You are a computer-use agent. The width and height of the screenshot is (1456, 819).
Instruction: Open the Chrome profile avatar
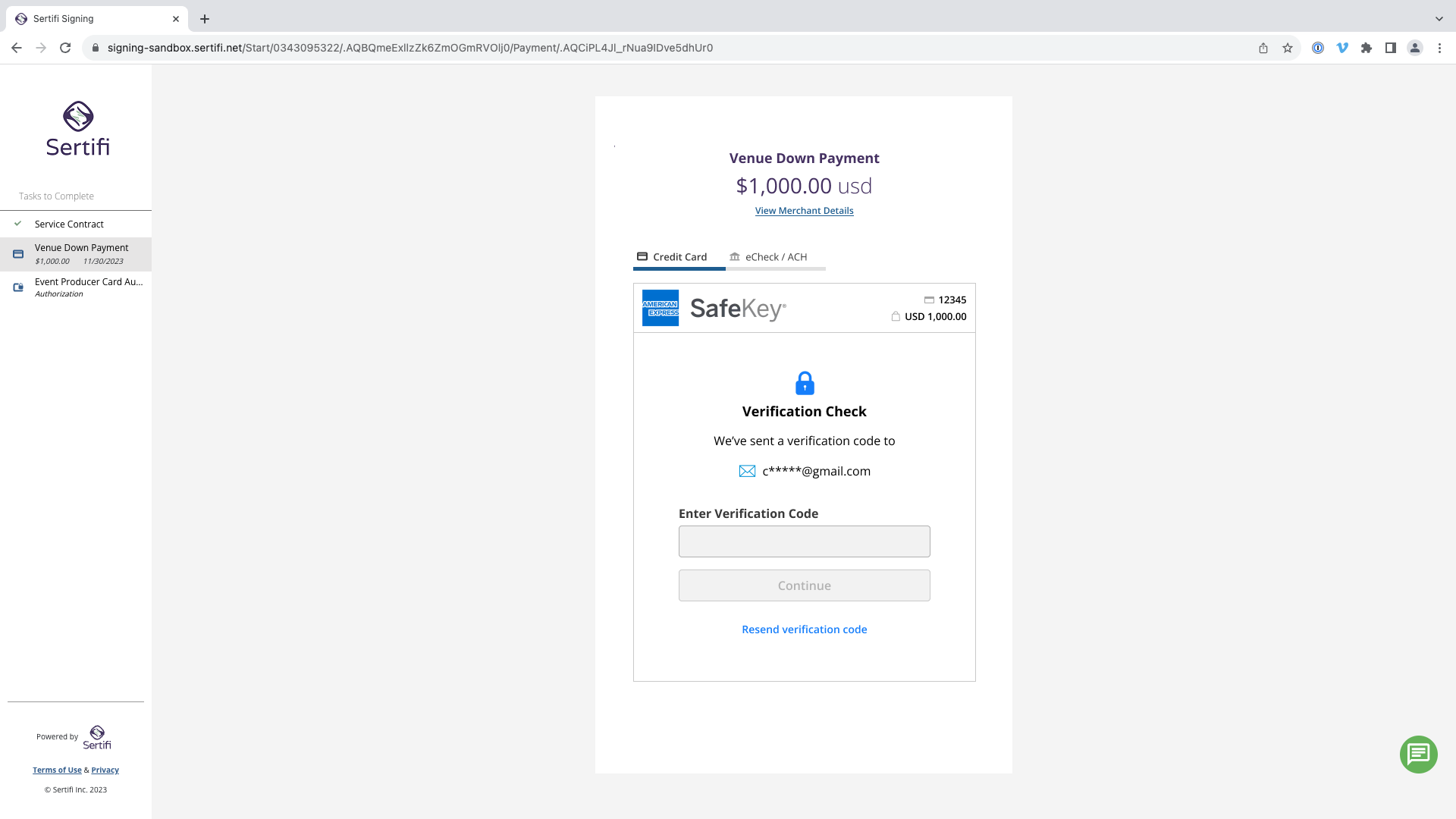click(x=1415, y=48)
